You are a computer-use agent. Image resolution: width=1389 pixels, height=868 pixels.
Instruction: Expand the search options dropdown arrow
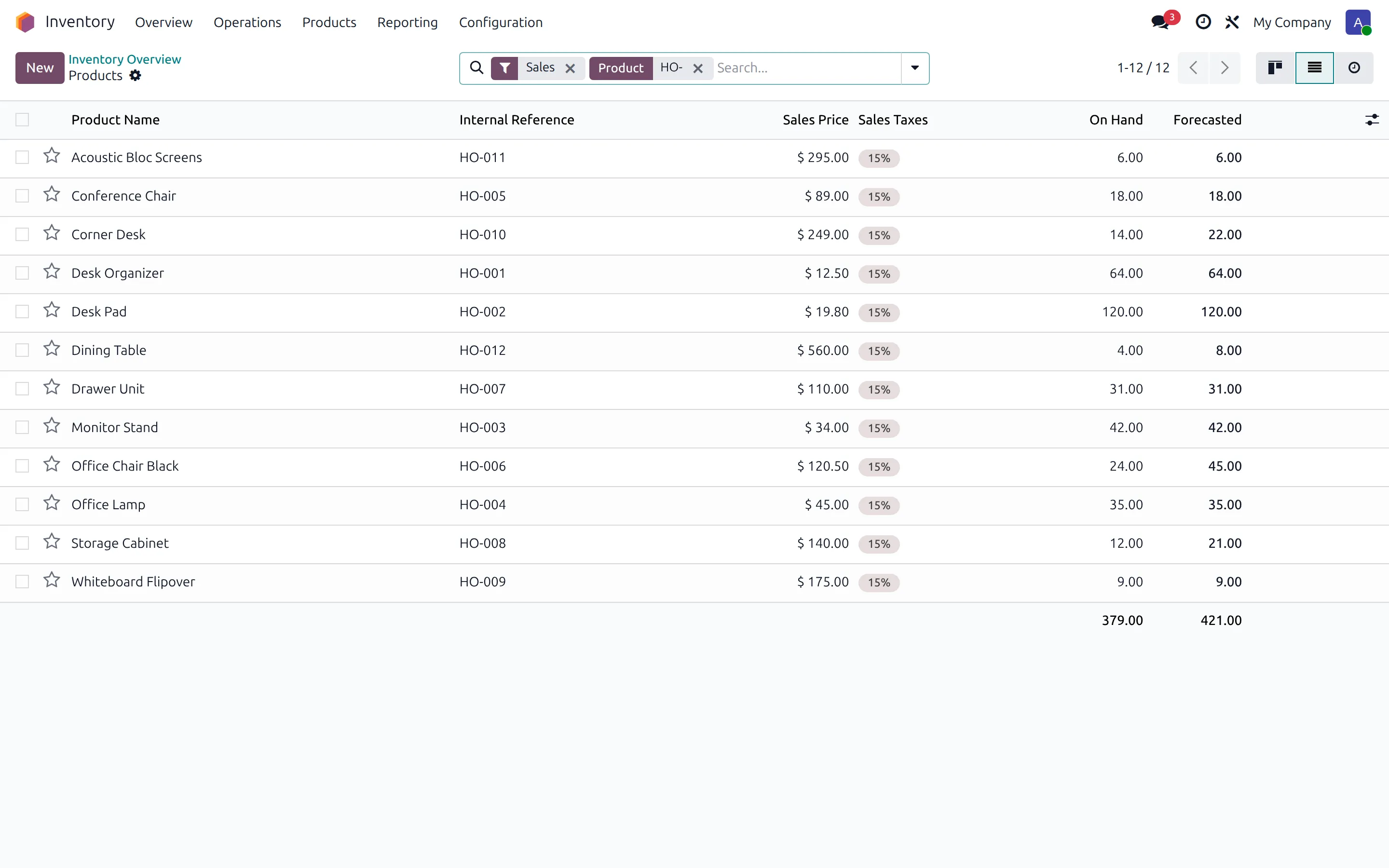(915, 68)
